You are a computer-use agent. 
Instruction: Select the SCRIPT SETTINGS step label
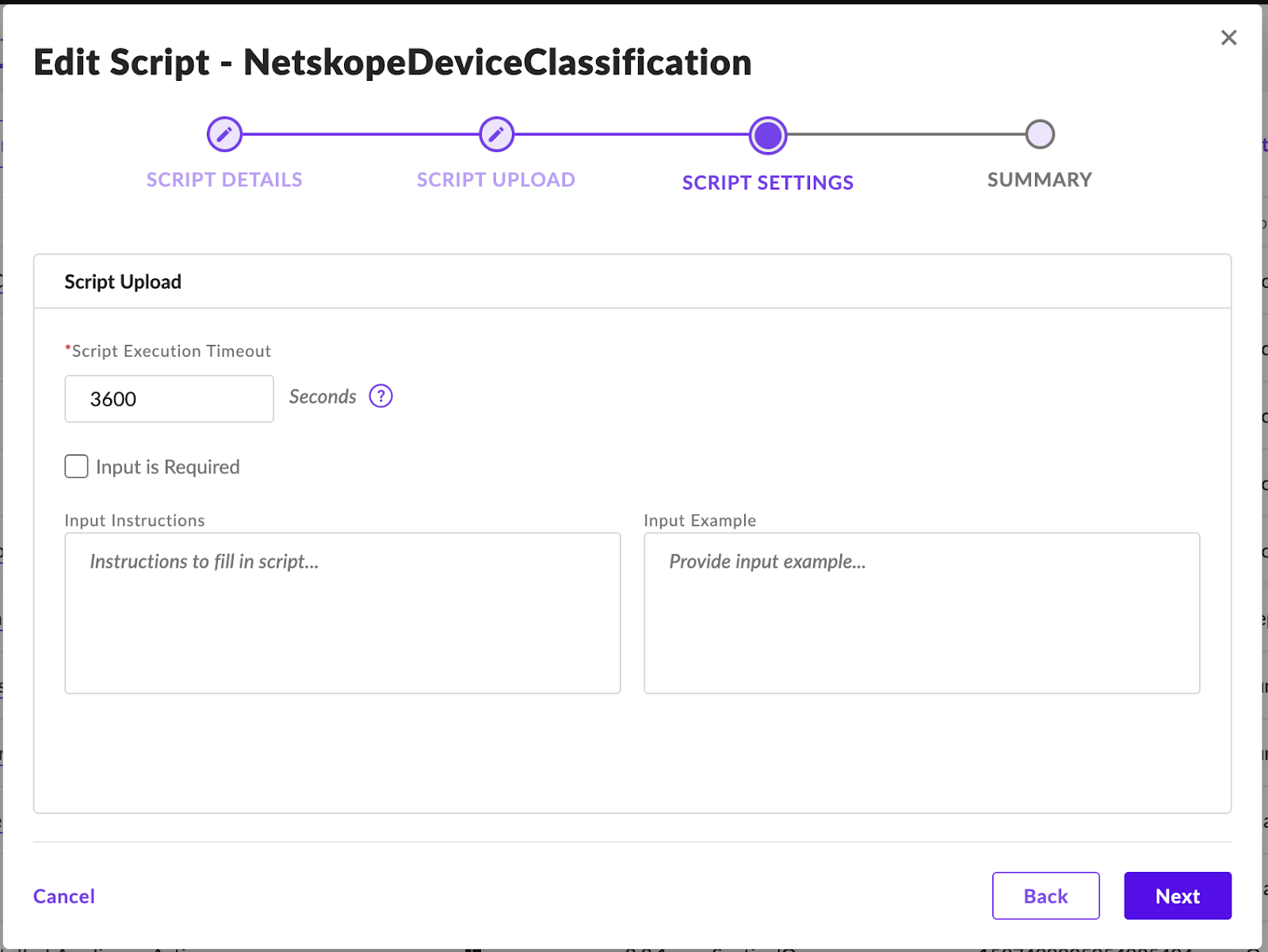(x=768, y=183)
